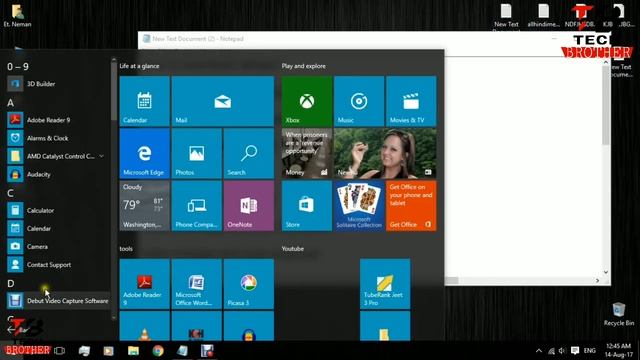Screen dimensions: 640x360
Task: Open the Search tile
Action: [x=249, y=153]
